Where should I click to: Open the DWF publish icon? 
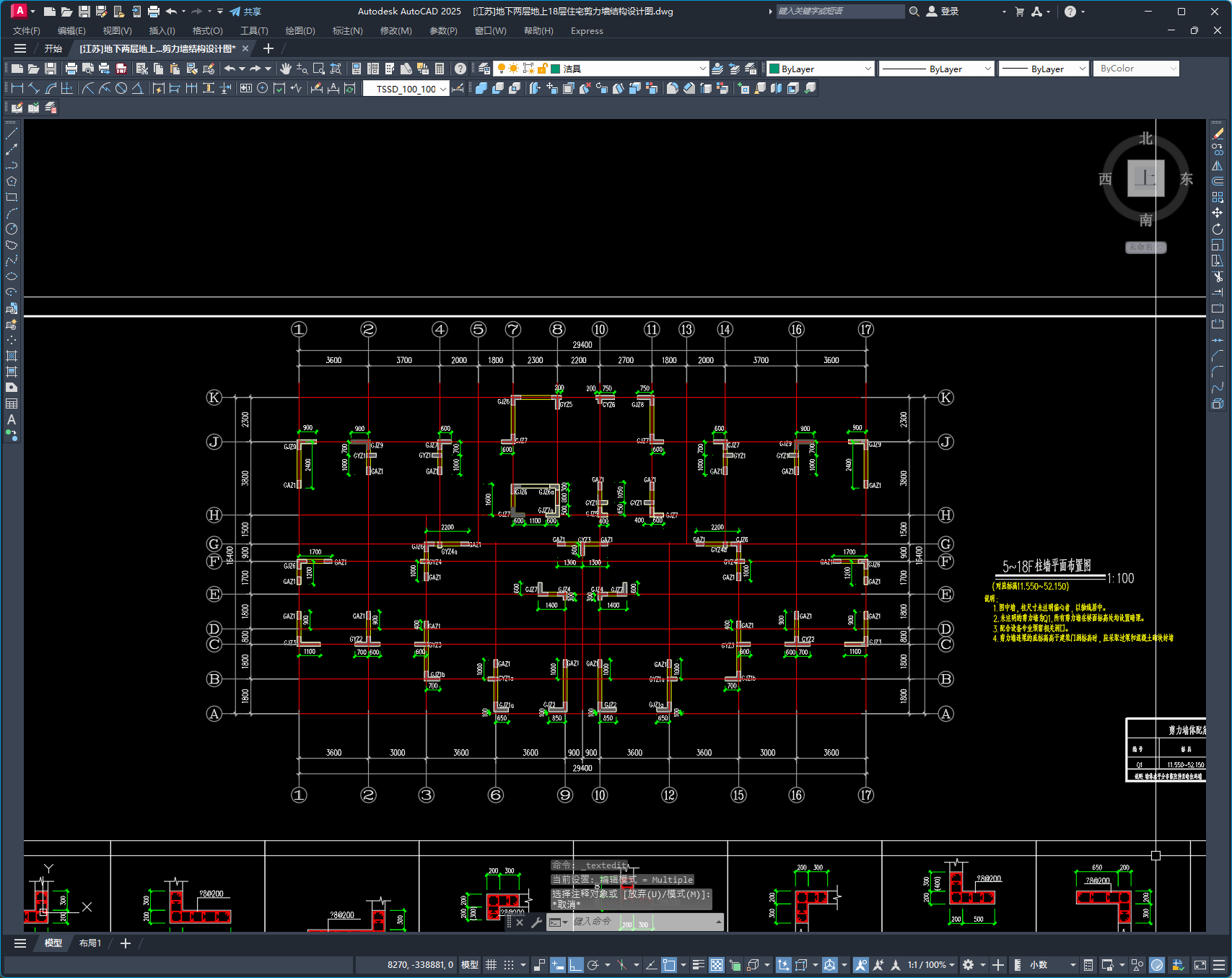tap(121, 69)
